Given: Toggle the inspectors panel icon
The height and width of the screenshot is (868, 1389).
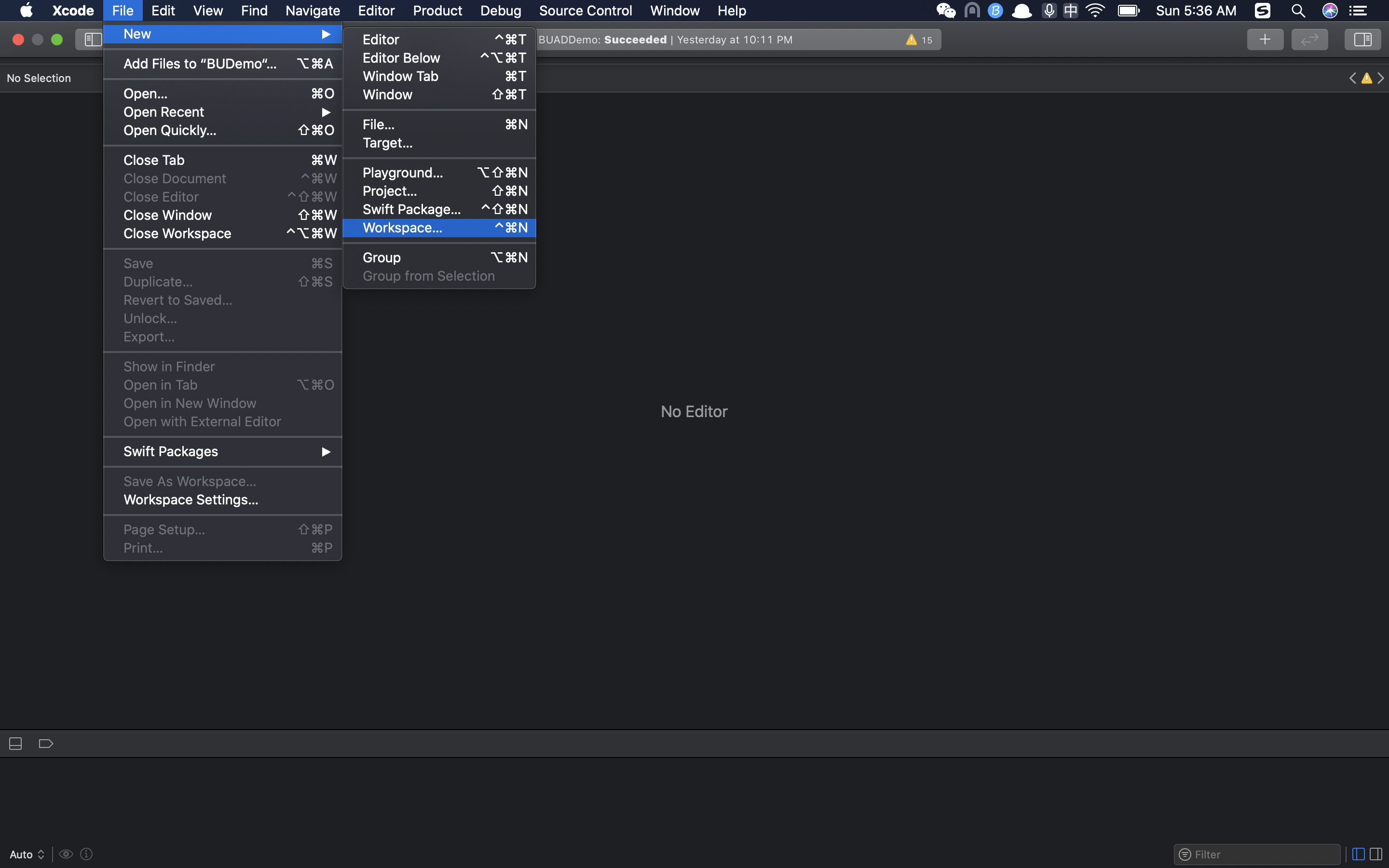Looking at the screenshot, I should click(x=1362, y=40).
